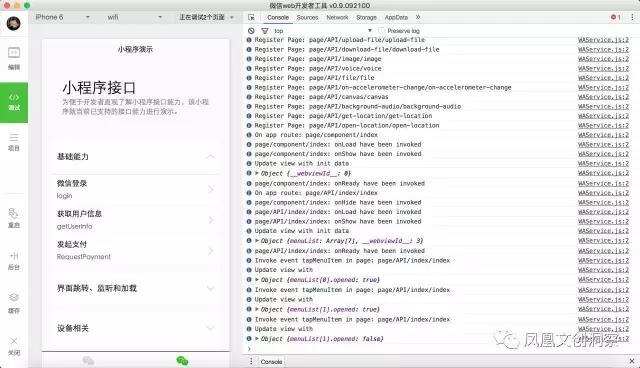
Task: Click log 'page/component/index: onReady have been invoked'
Action: click(340, 184)
